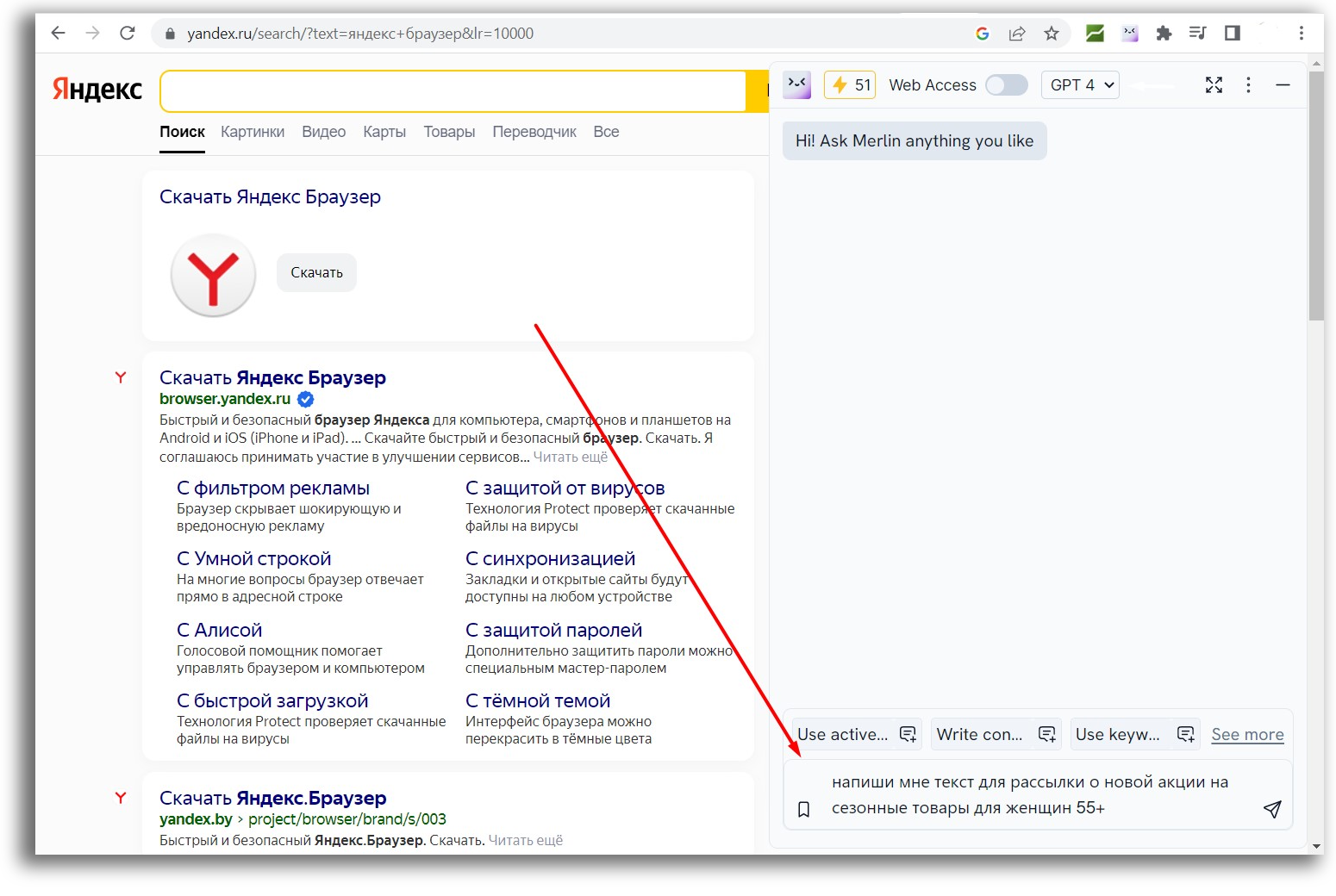Click the browser forward arrow
This screenshot has width=1336, height=896.
(92, 33)
